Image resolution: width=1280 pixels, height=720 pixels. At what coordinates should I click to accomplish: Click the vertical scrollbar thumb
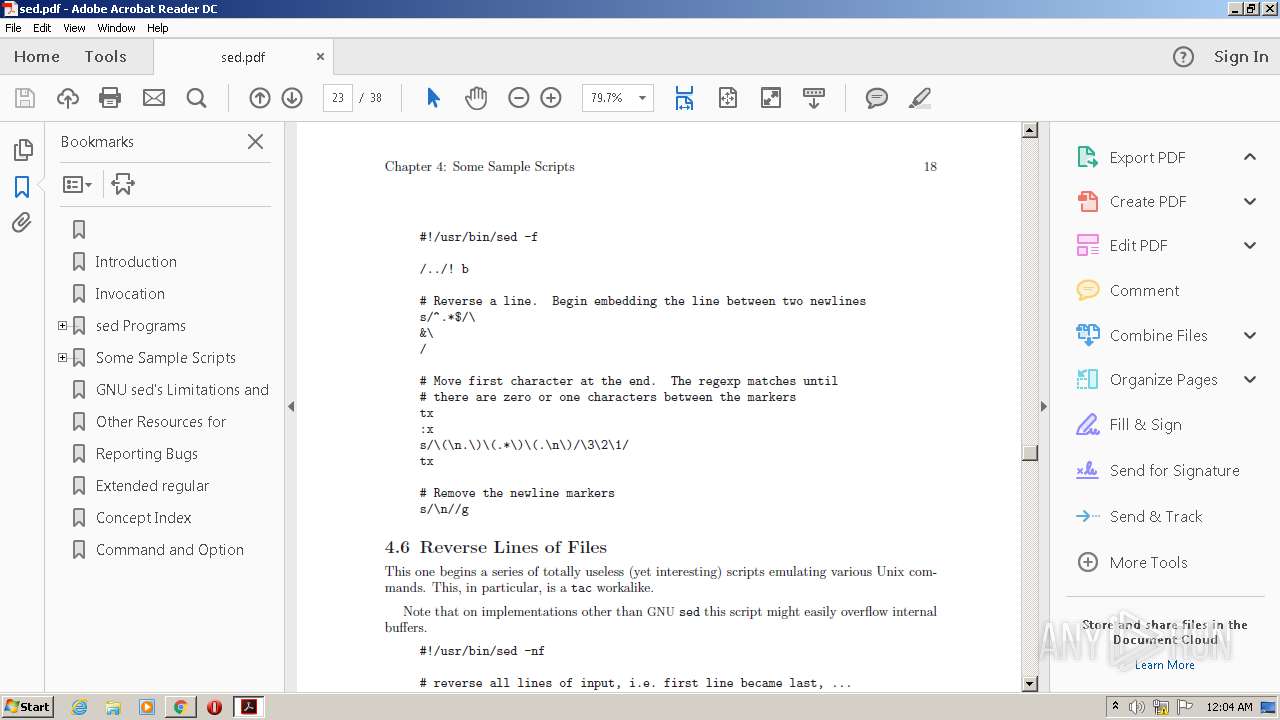pos(1029,452)
